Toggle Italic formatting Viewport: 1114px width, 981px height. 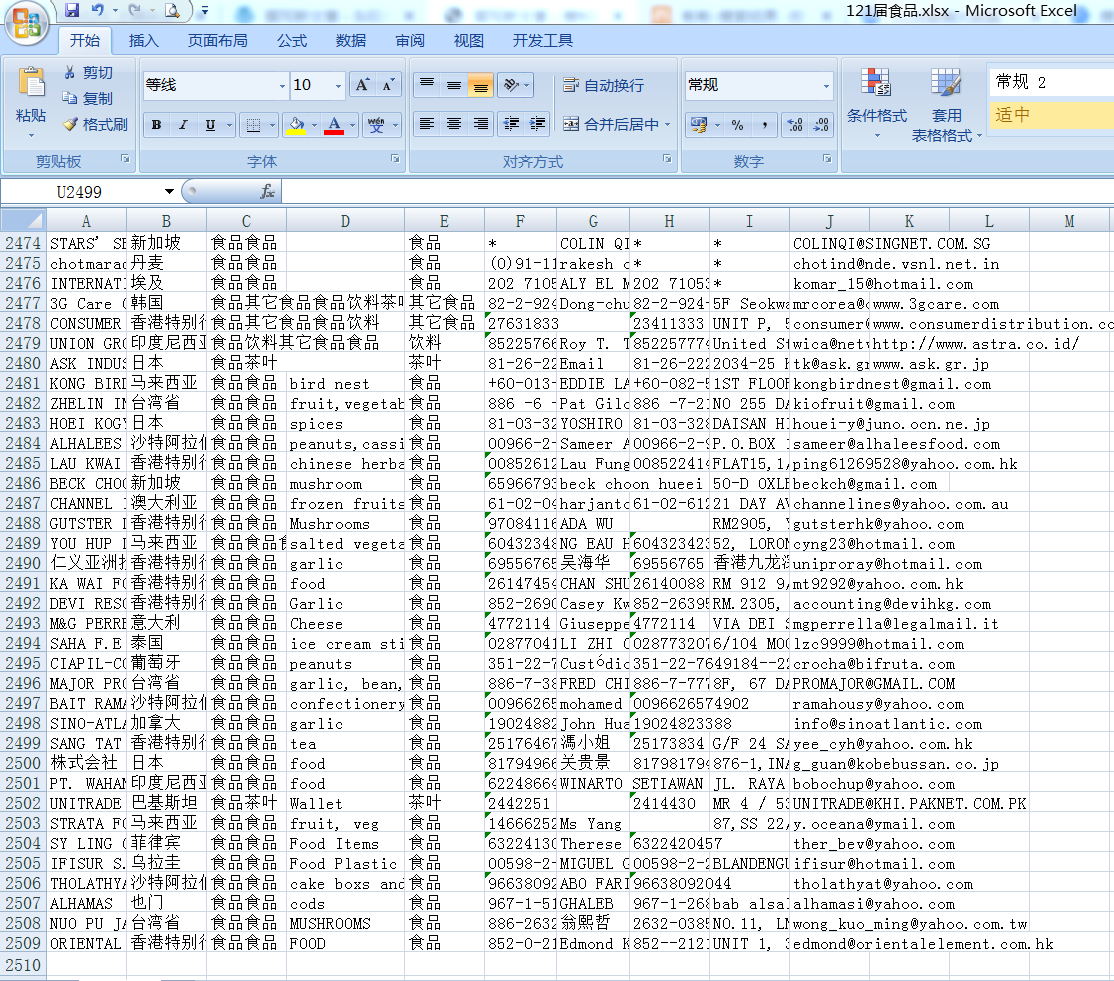(183, 125)
